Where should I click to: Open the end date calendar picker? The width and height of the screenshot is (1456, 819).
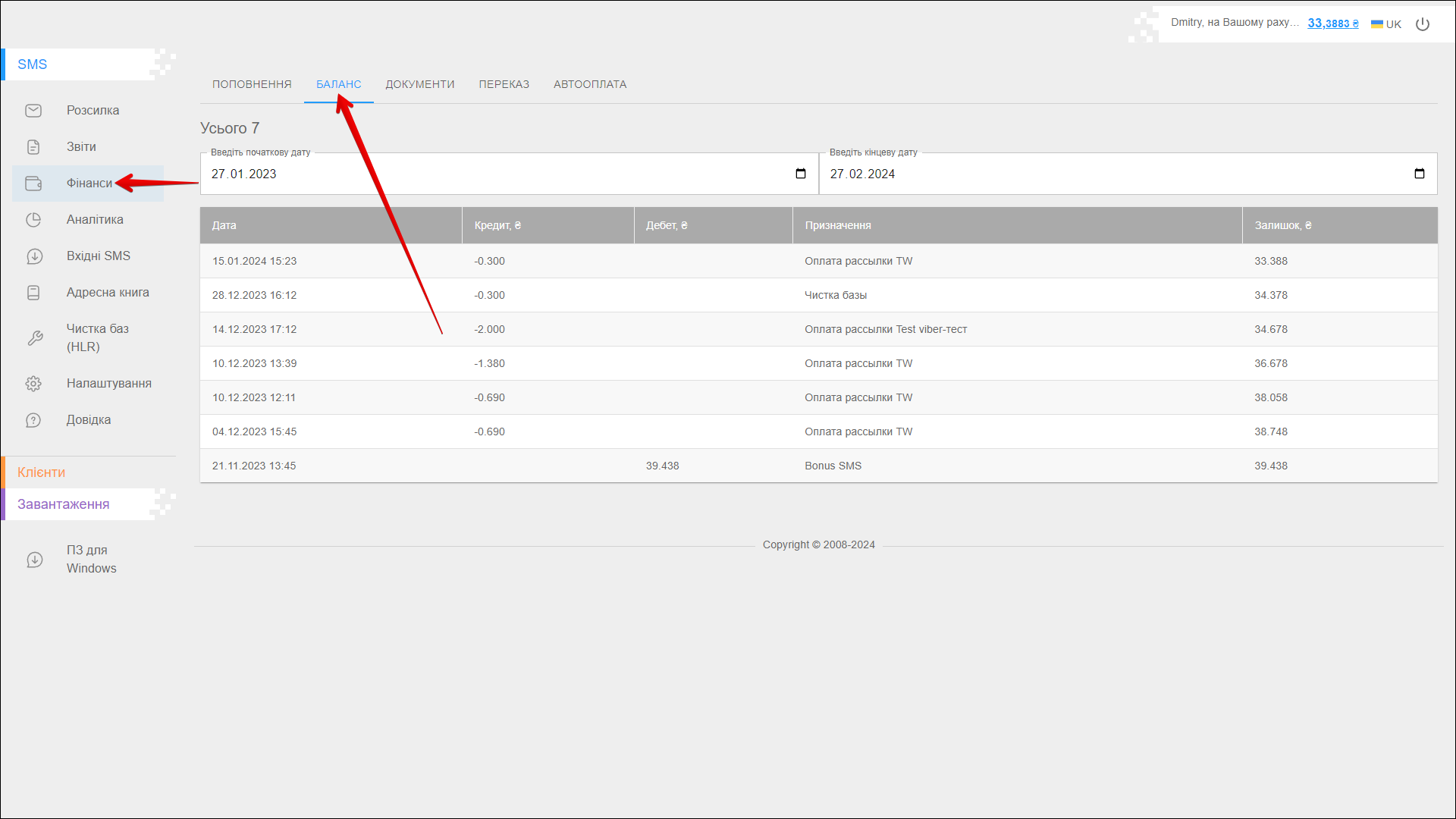point(1419,174)
